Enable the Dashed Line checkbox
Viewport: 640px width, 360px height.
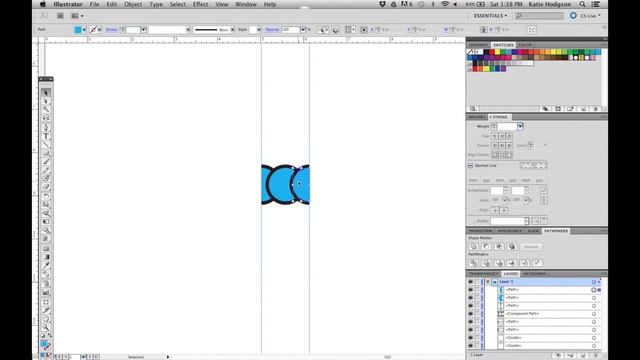[470, 166]
